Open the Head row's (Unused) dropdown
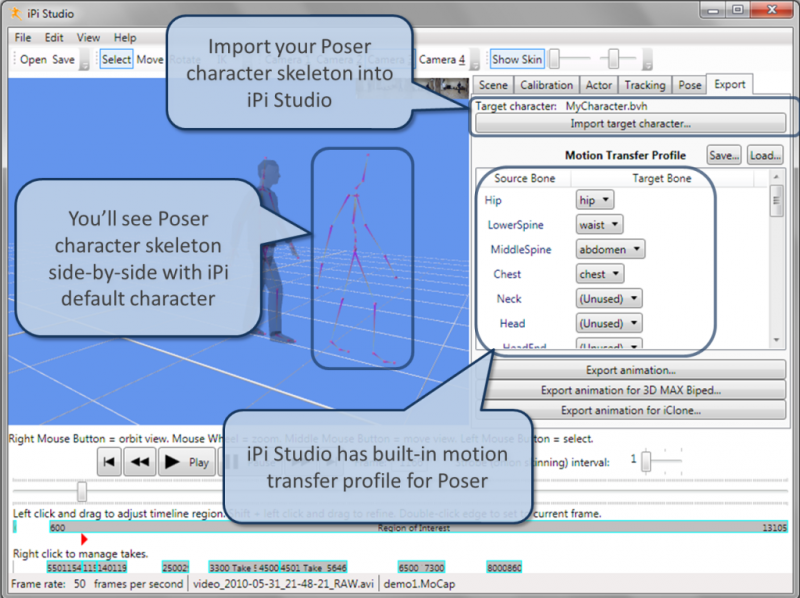The height and width of the screenshot is (598, 800). [609, 323]
